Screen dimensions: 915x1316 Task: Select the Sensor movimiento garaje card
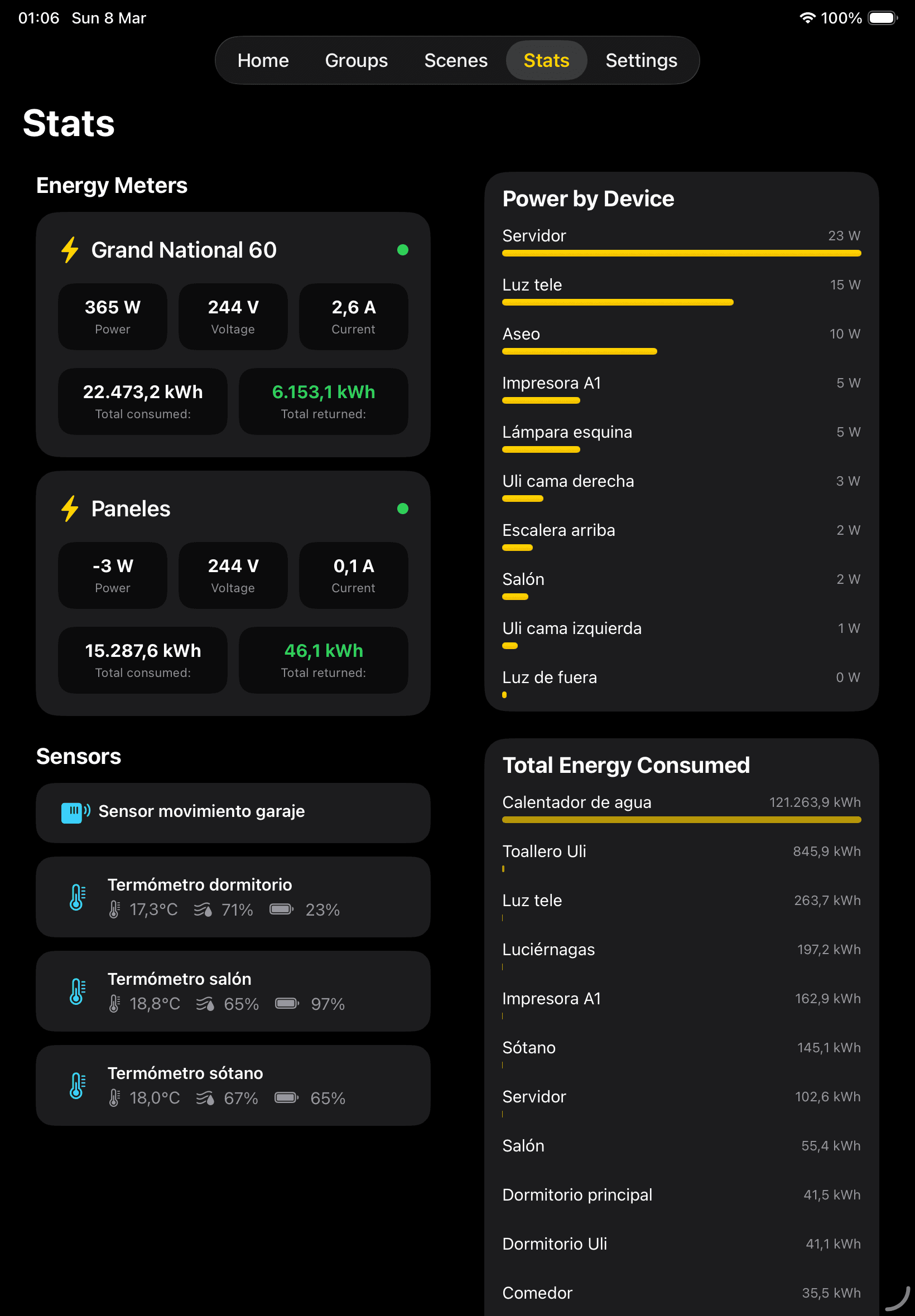233,812
